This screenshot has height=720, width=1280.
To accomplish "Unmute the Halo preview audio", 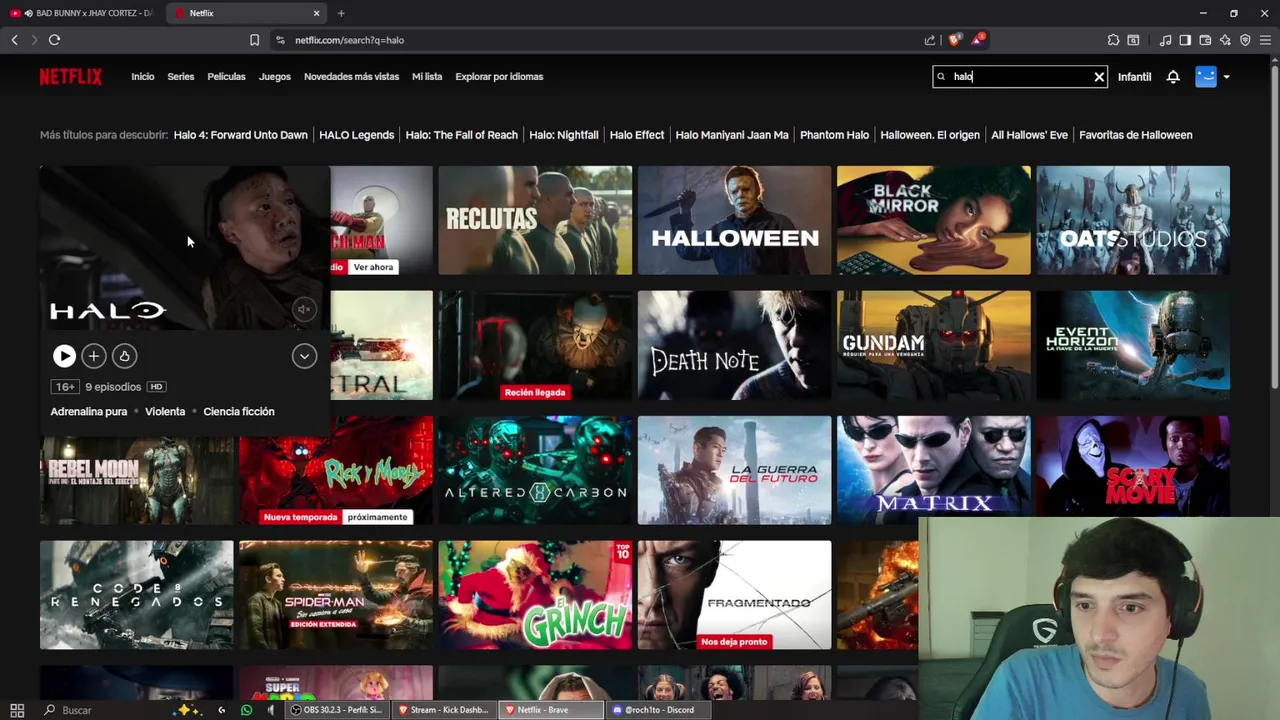I will (x=304, y=309).
